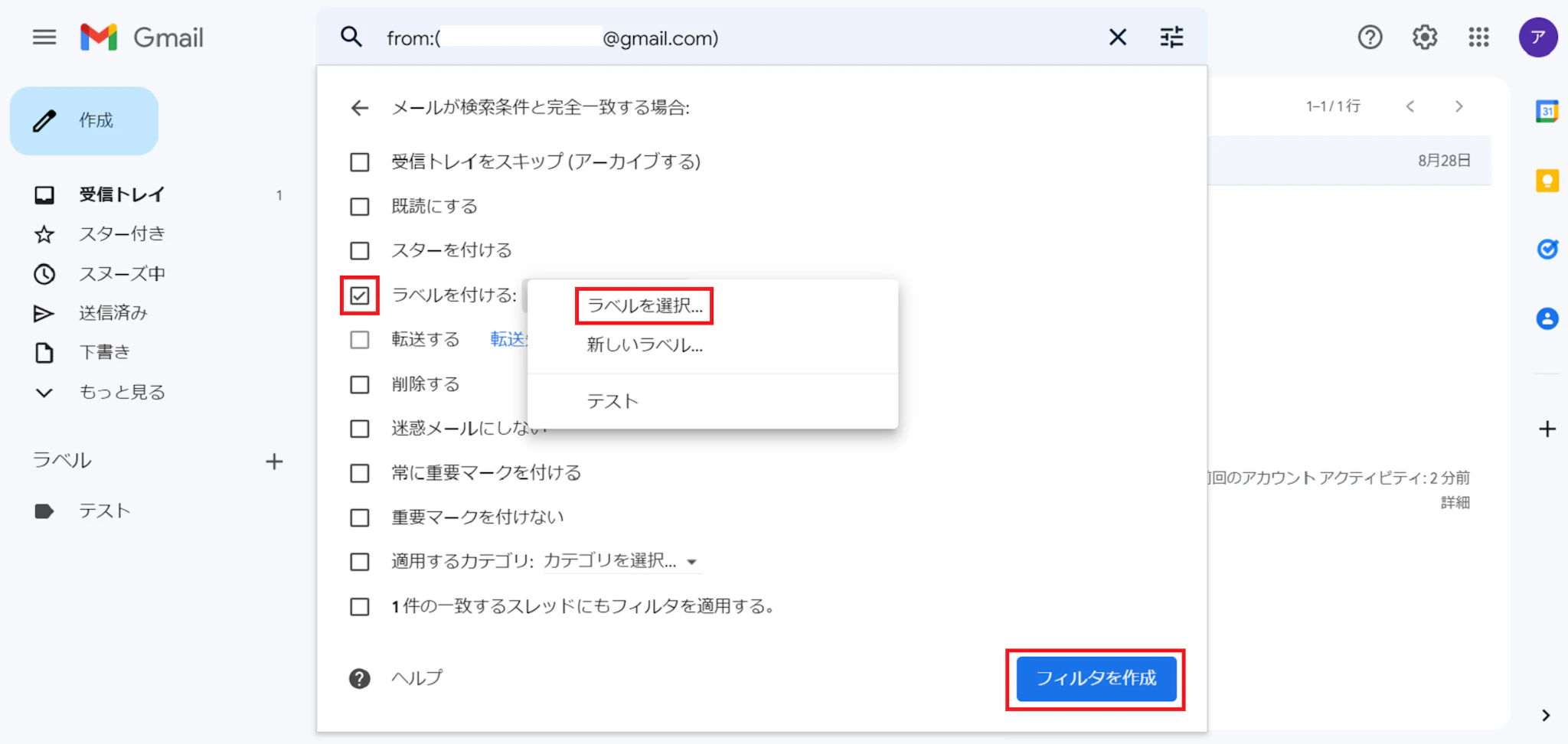Uncheck the 'ラベルを付ける' checkbox
The width and height of the screenshot is (1568, 744).
[x=359, y=295]
